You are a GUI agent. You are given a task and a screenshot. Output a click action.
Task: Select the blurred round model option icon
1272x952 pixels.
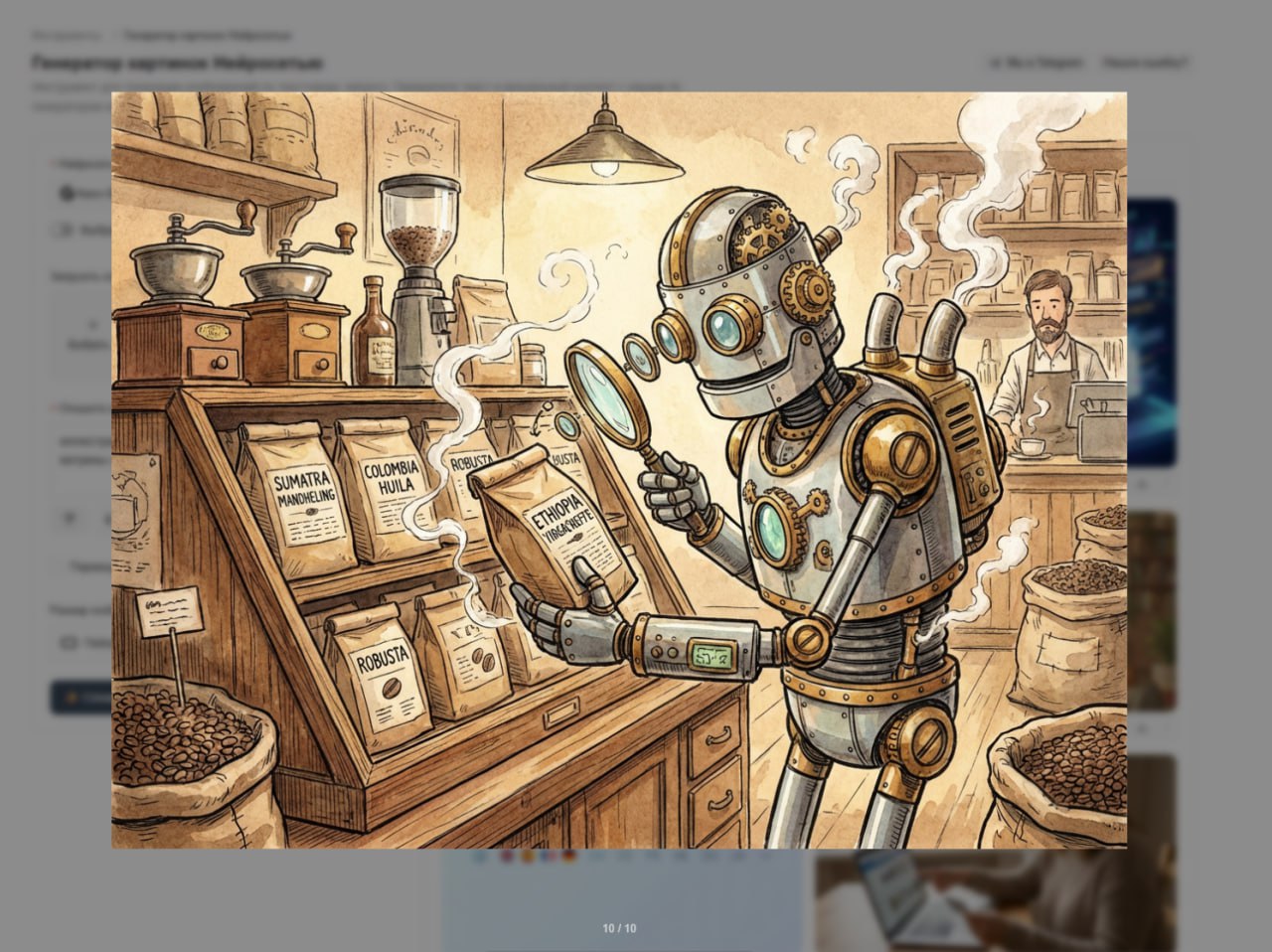(68, 193)
